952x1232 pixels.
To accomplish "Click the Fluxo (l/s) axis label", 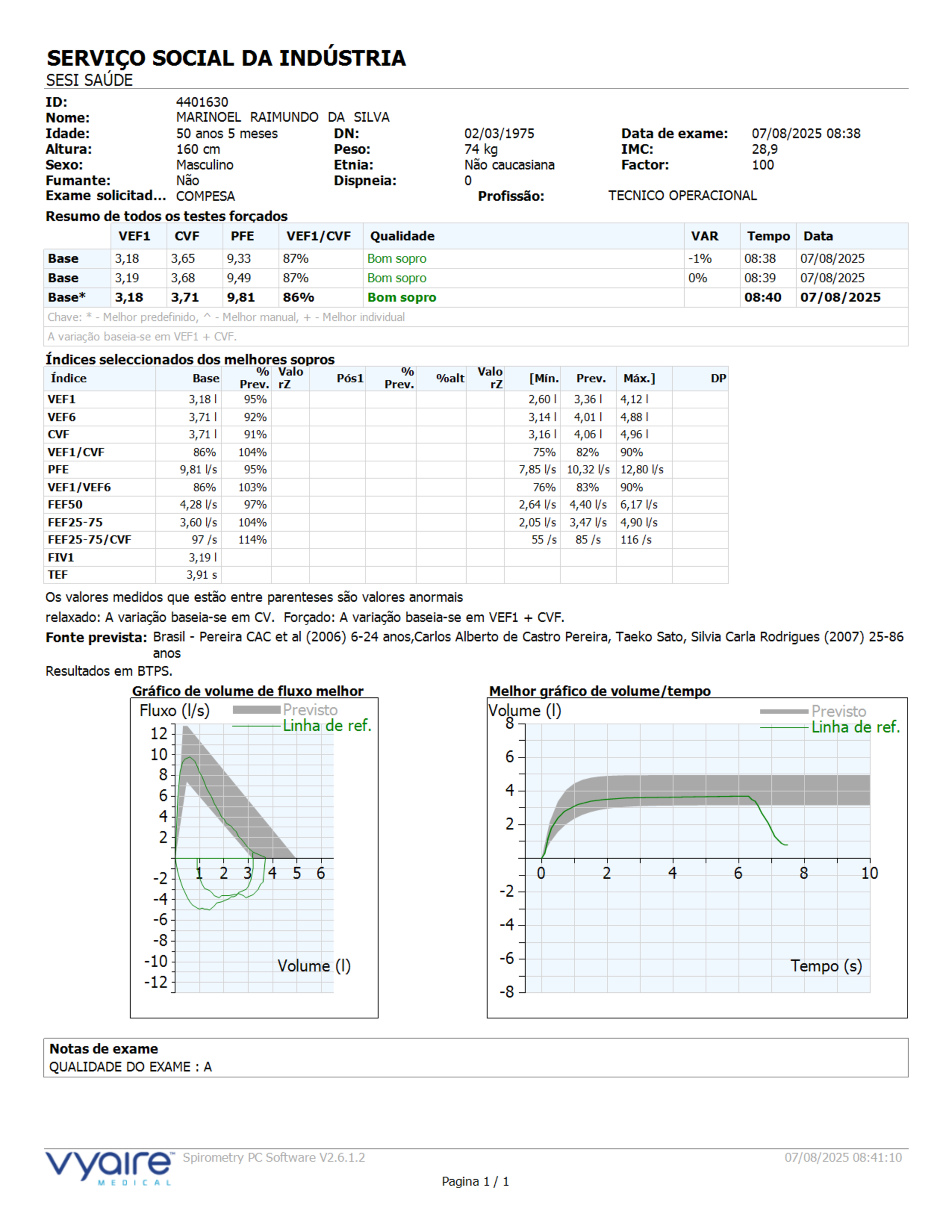I will pos(174,711).
